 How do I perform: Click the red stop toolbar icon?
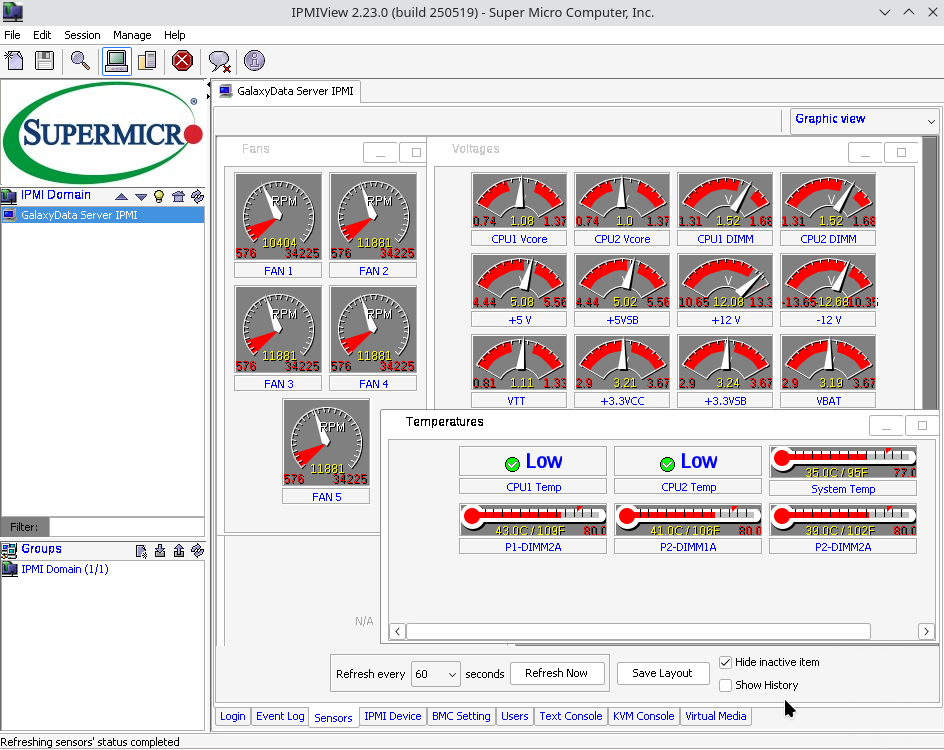(182, 61)
